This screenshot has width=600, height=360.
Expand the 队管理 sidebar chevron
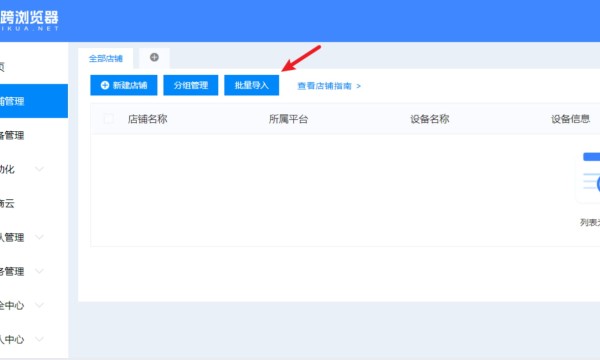(39, 237)
